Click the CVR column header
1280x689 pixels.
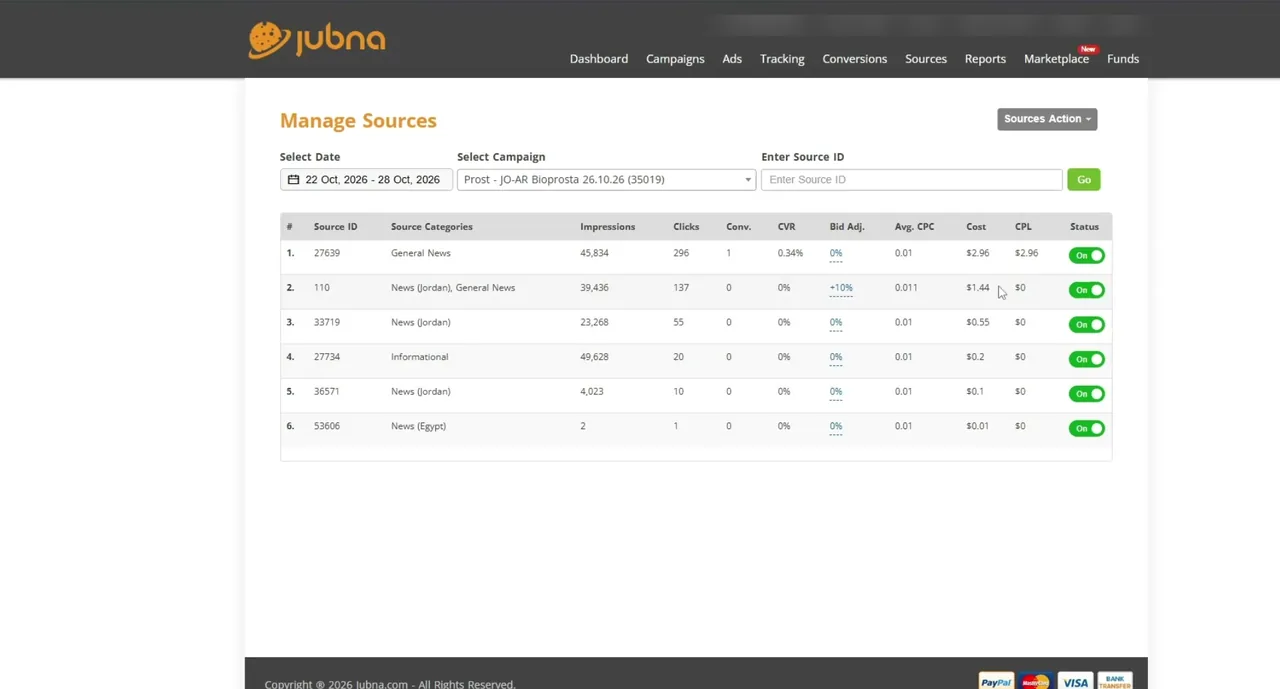[x=787, y=227]
